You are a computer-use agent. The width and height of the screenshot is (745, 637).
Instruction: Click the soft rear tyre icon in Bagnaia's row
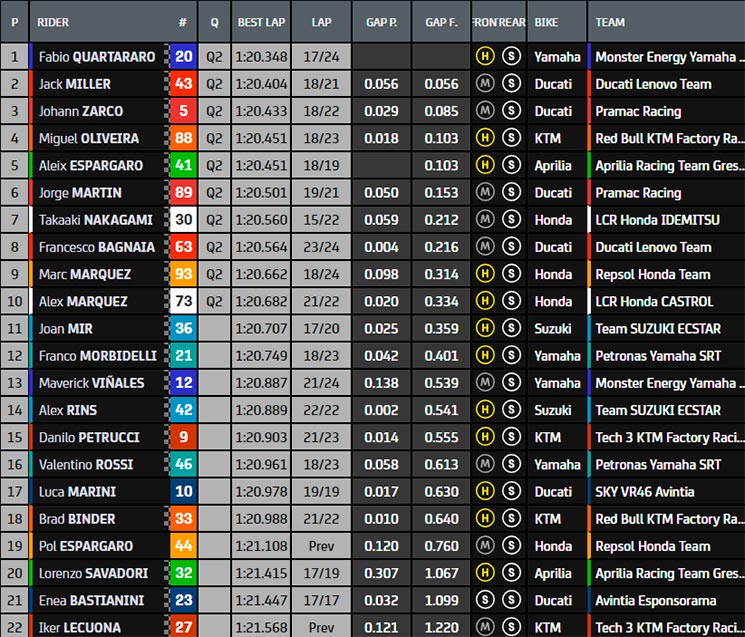[511, 247]
